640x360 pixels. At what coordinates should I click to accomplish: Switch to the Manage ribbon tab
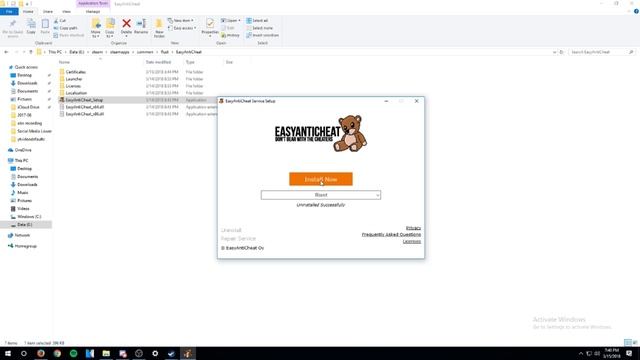tap(93, 11)
